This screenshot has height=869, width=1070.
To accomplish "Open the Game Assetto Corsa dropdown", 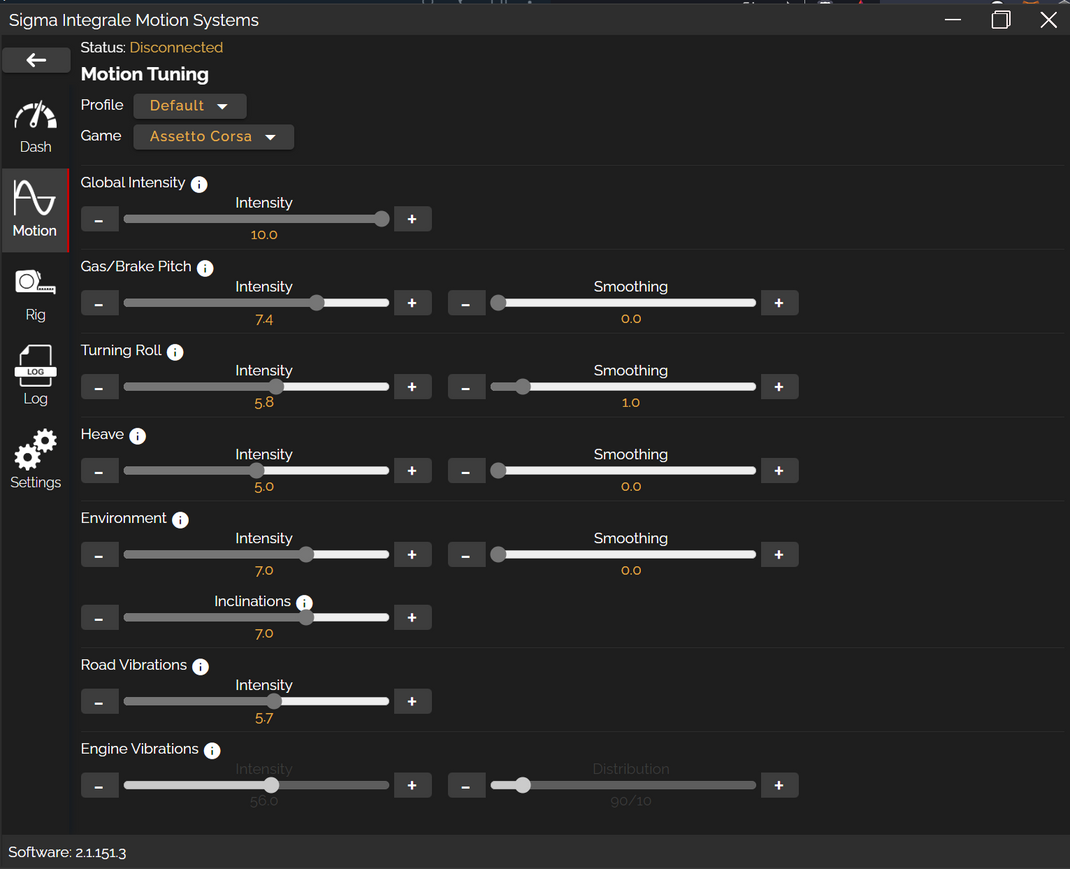I will pyautogui.click(x=213, y=137).
